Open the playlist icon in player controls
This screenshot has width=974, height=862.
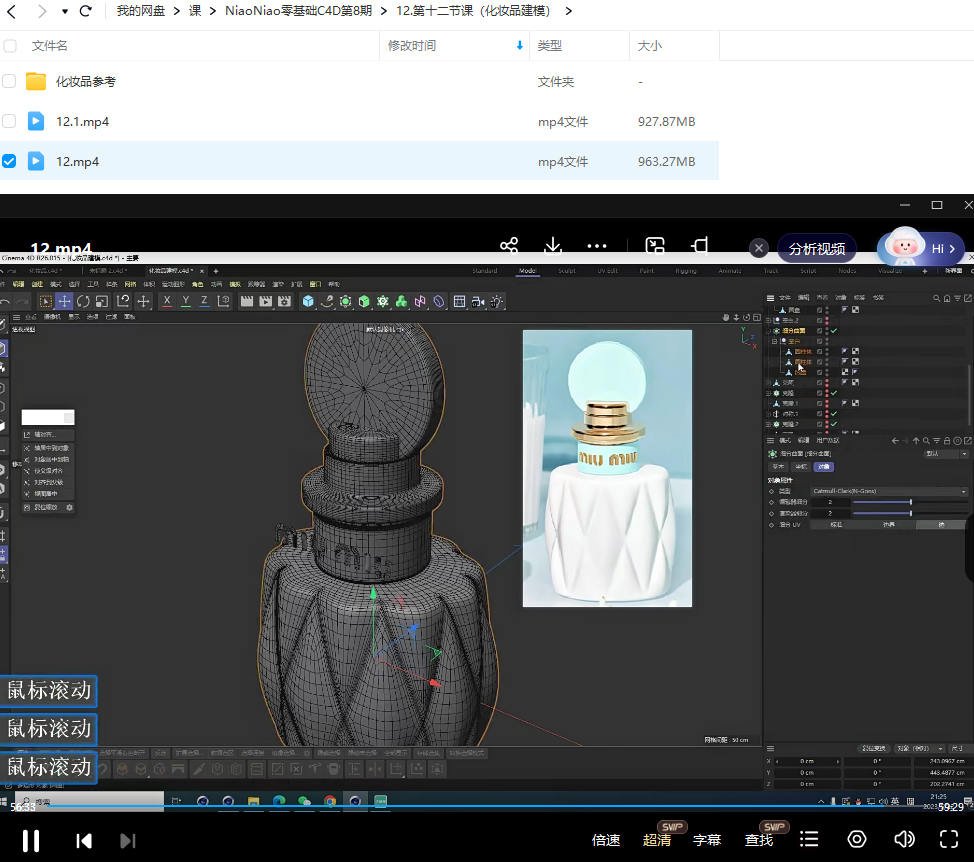pyautogui.click(x=808, y=839)
